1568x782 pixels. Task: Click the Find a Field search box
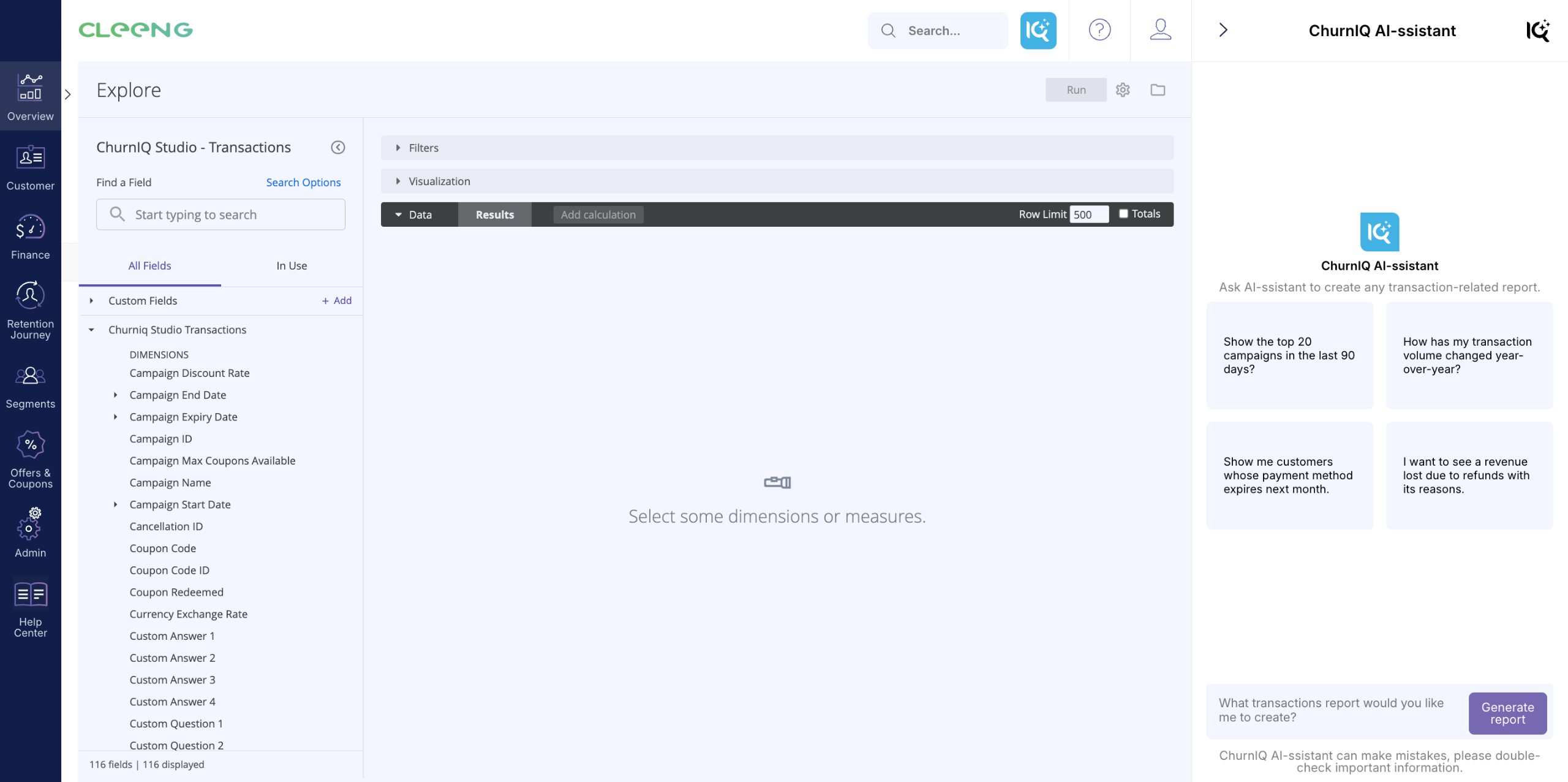[x=221, y=214]
